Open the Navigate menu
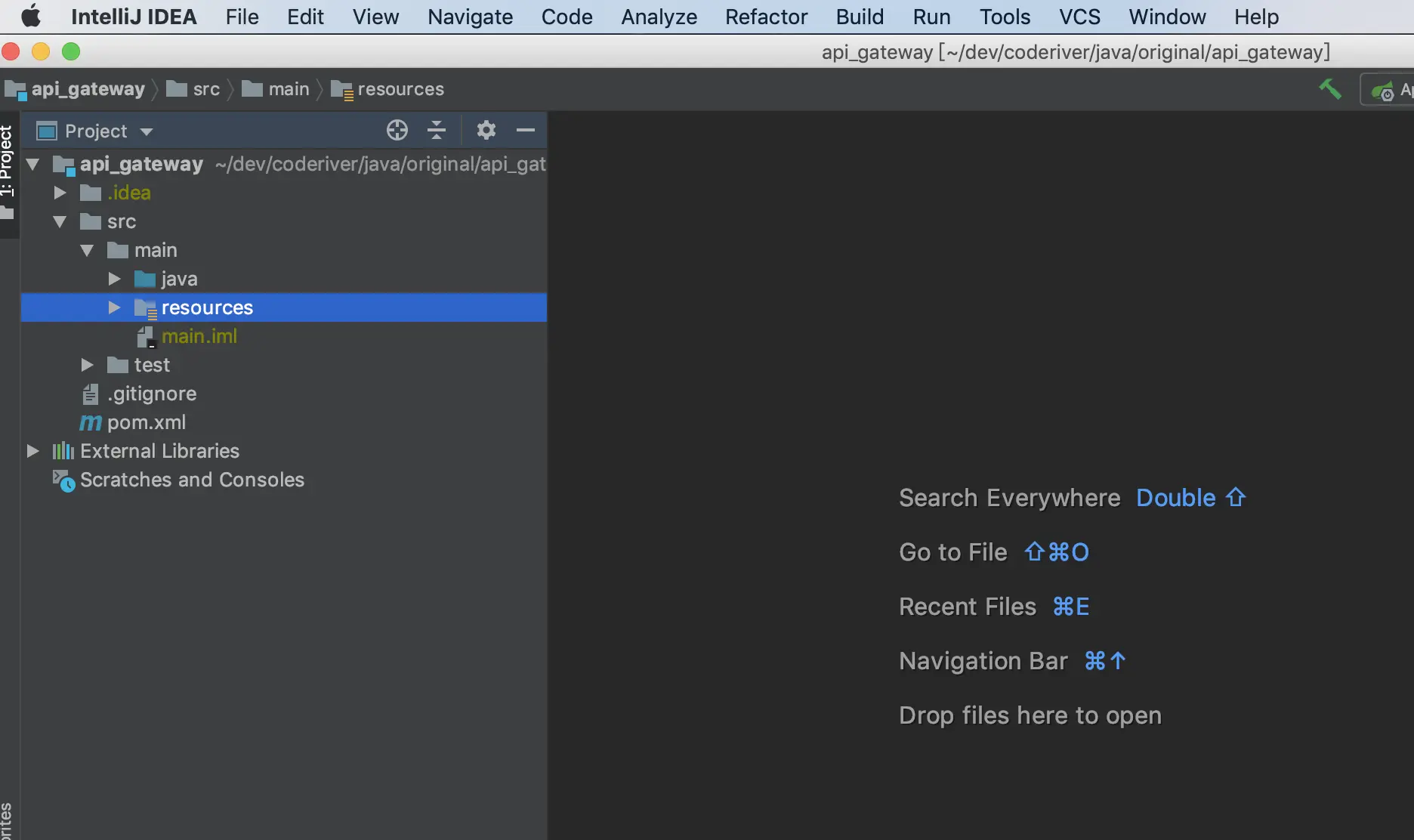This screenshot has height=840, width=1414. [x=470, y=16]
